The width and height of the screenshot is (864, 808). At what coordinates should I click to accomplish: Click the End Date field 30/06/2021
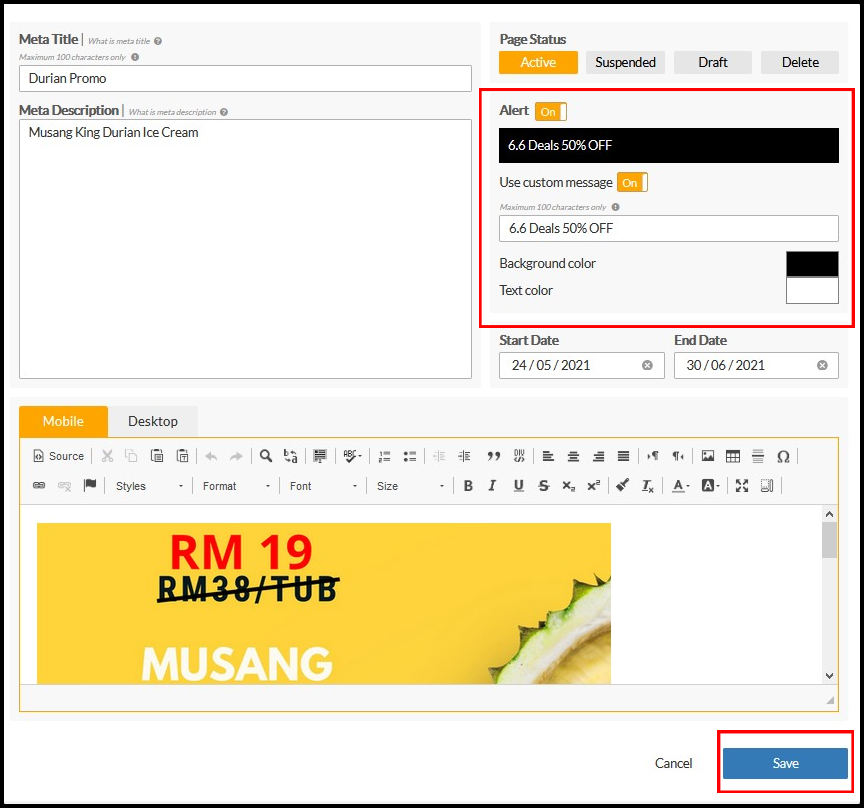(x=756, y=365)
